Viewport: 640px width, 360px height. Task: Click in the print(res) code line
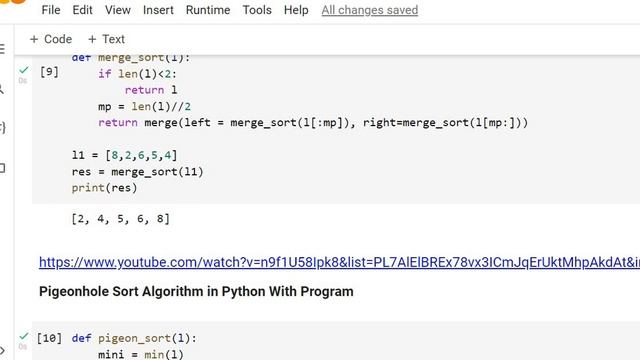[104, 188]
